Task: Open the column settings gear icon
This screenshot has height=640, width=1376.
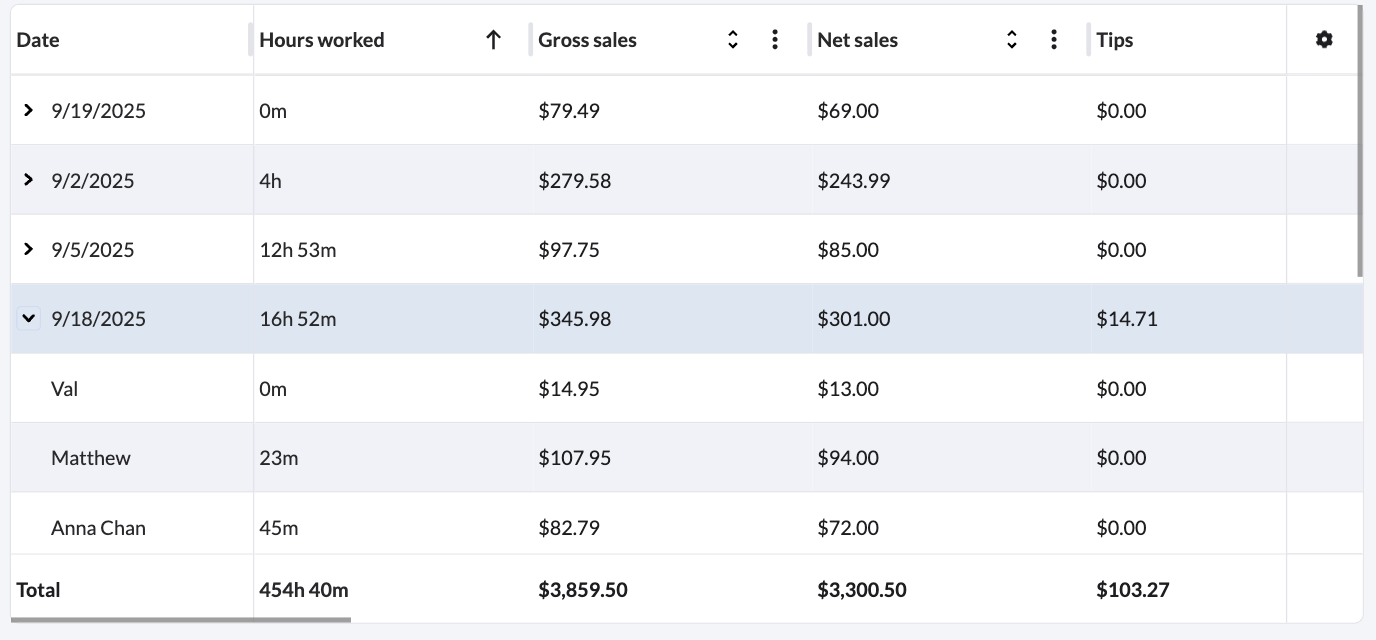Action: tap(1324, 38)
